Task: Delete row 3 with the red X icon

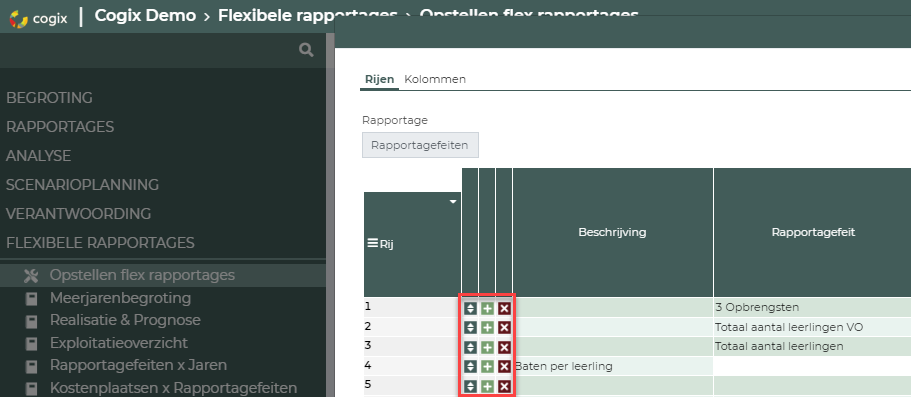Action: click(504, 348)
